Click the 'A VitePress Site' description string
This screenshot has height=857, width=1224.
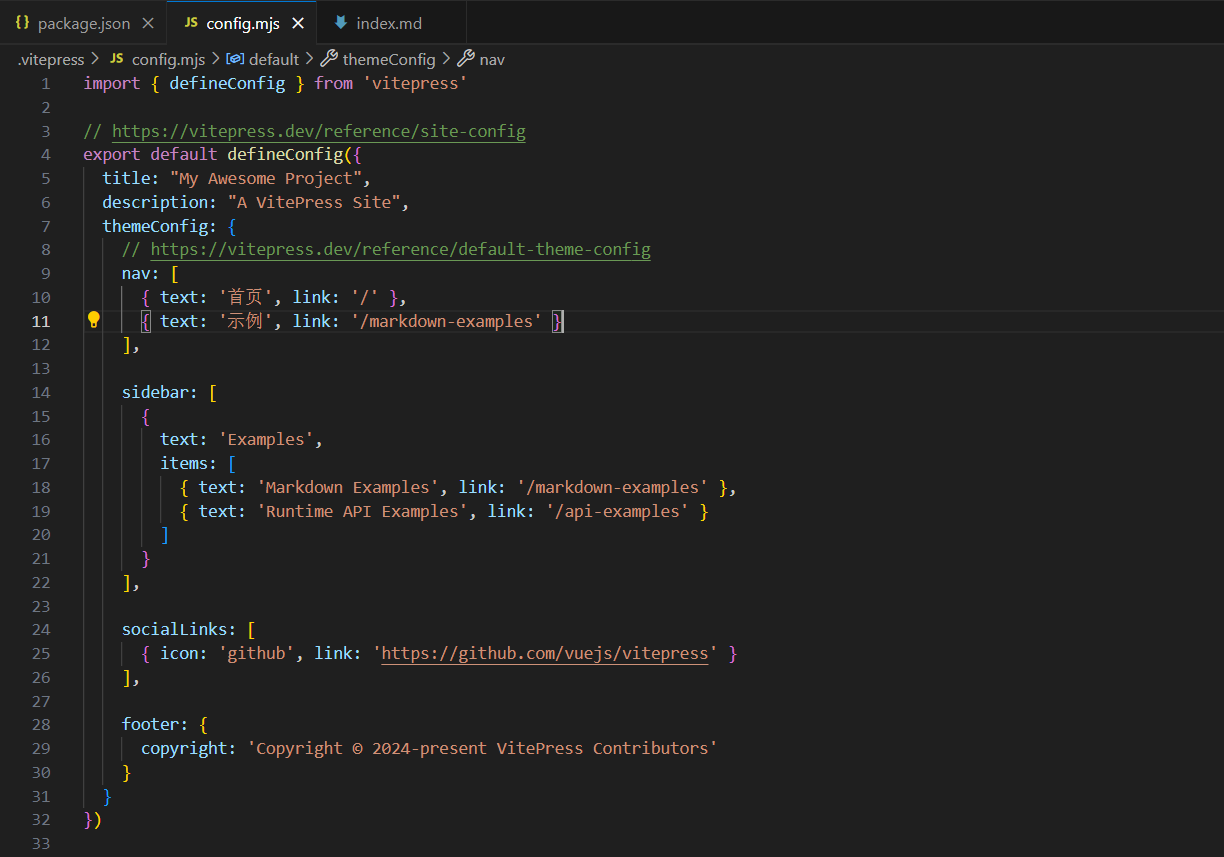[314, 202]
